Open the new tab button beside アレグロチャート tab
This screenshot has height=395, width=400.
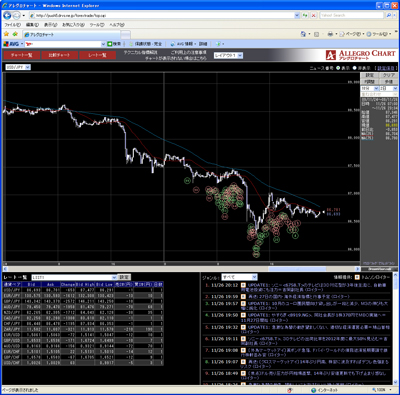click(125, 35)
